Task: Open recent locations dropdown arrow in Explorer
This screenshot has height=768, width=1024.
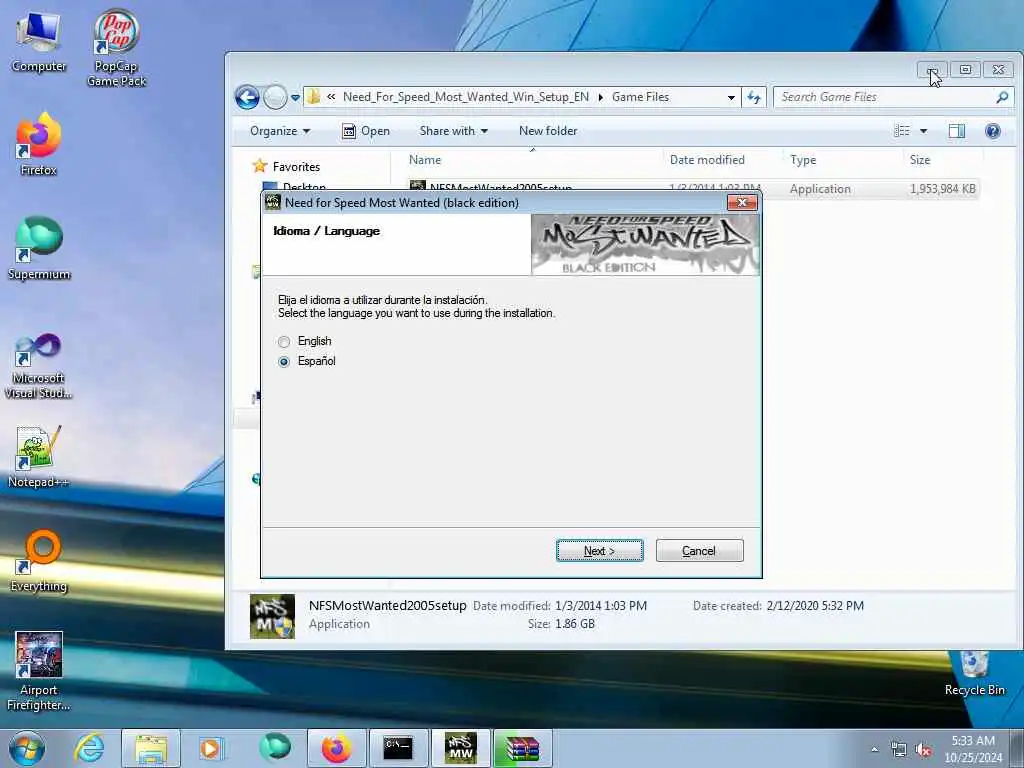Action: (x=295, y=97)
